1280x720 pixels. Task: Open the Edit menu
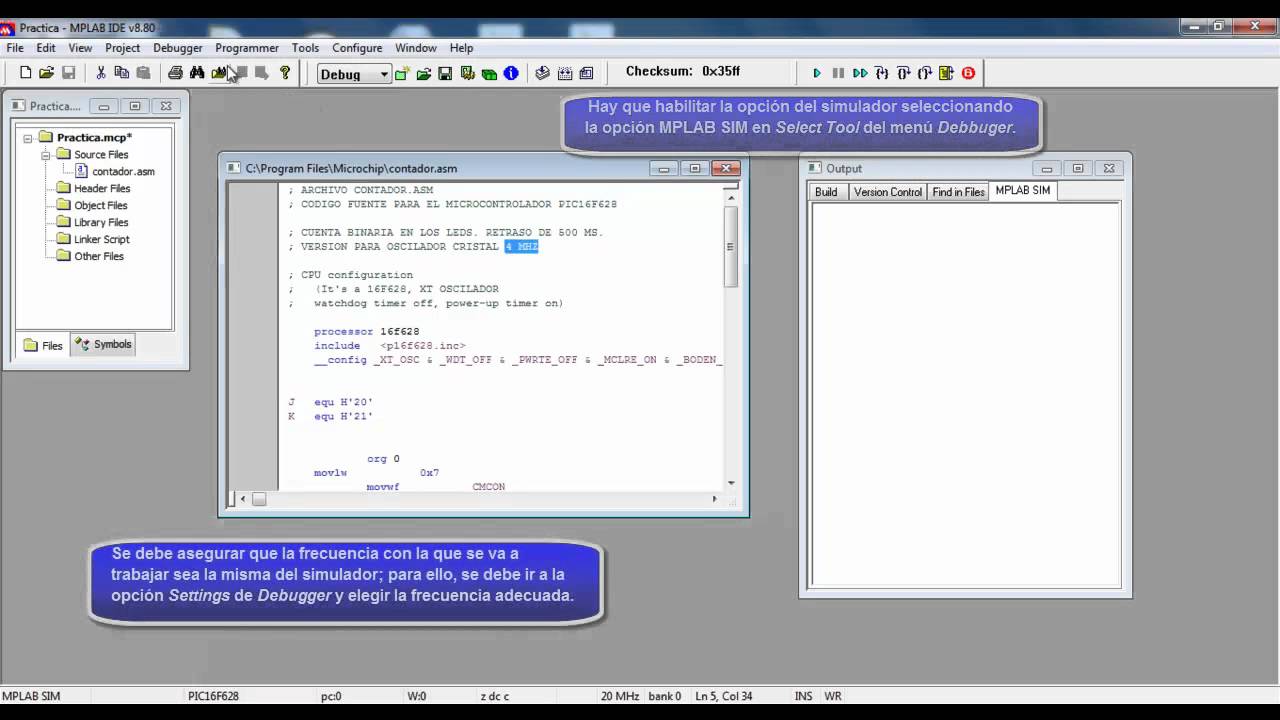point(46,48)
